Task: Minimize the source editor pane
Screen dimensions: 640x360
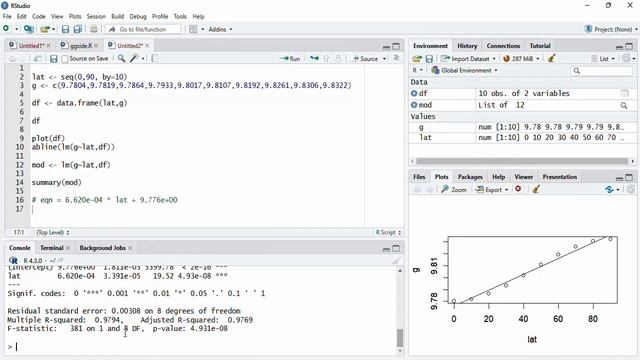Action: [x=386, y=47]
